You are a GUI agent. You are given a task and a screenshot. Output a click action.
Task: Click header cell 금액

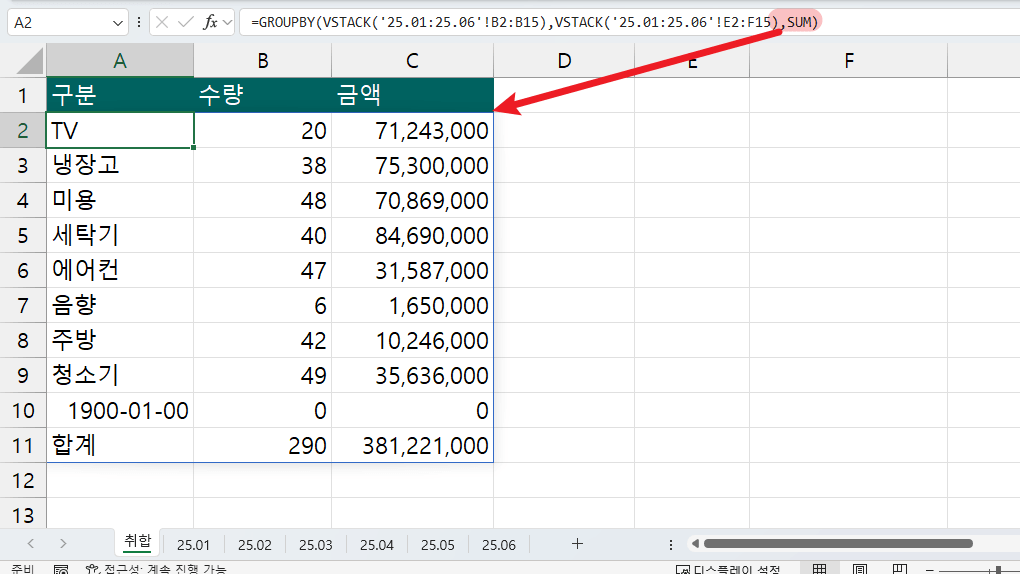coord(412,95)
